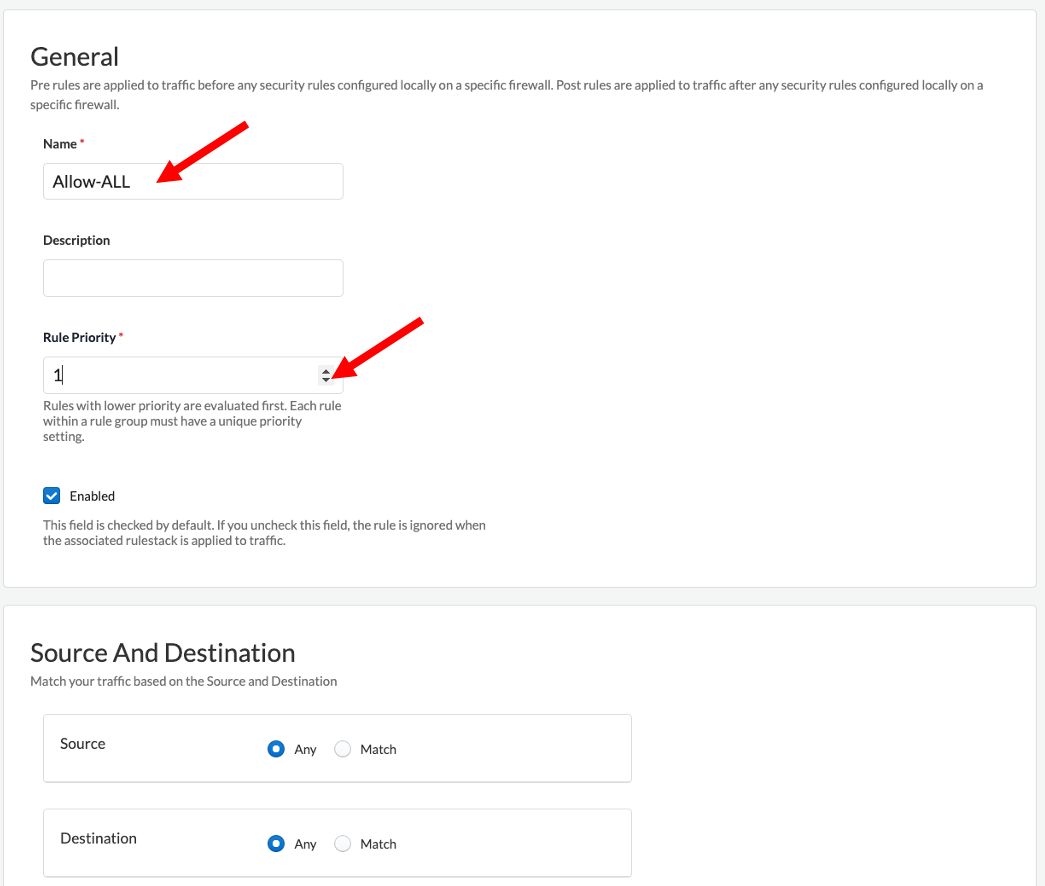Click the General section heading
This screenshot has height=886, width=1045.
click(75, 57)
